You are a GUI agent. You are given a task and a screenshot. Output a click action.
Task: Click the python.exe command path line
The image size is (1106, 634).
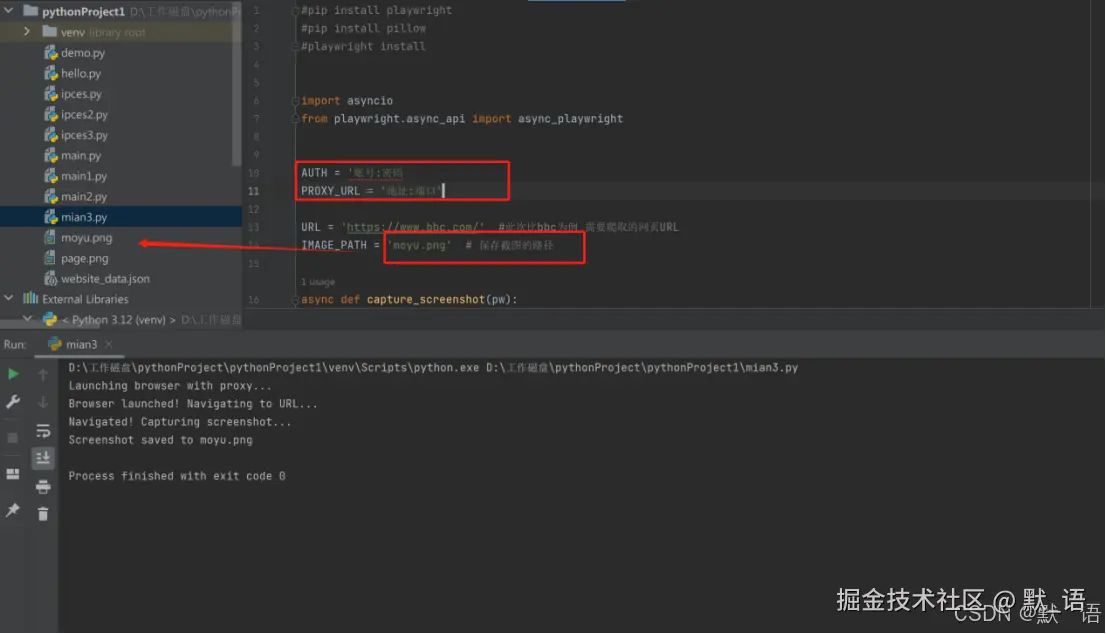pos(433,367)
